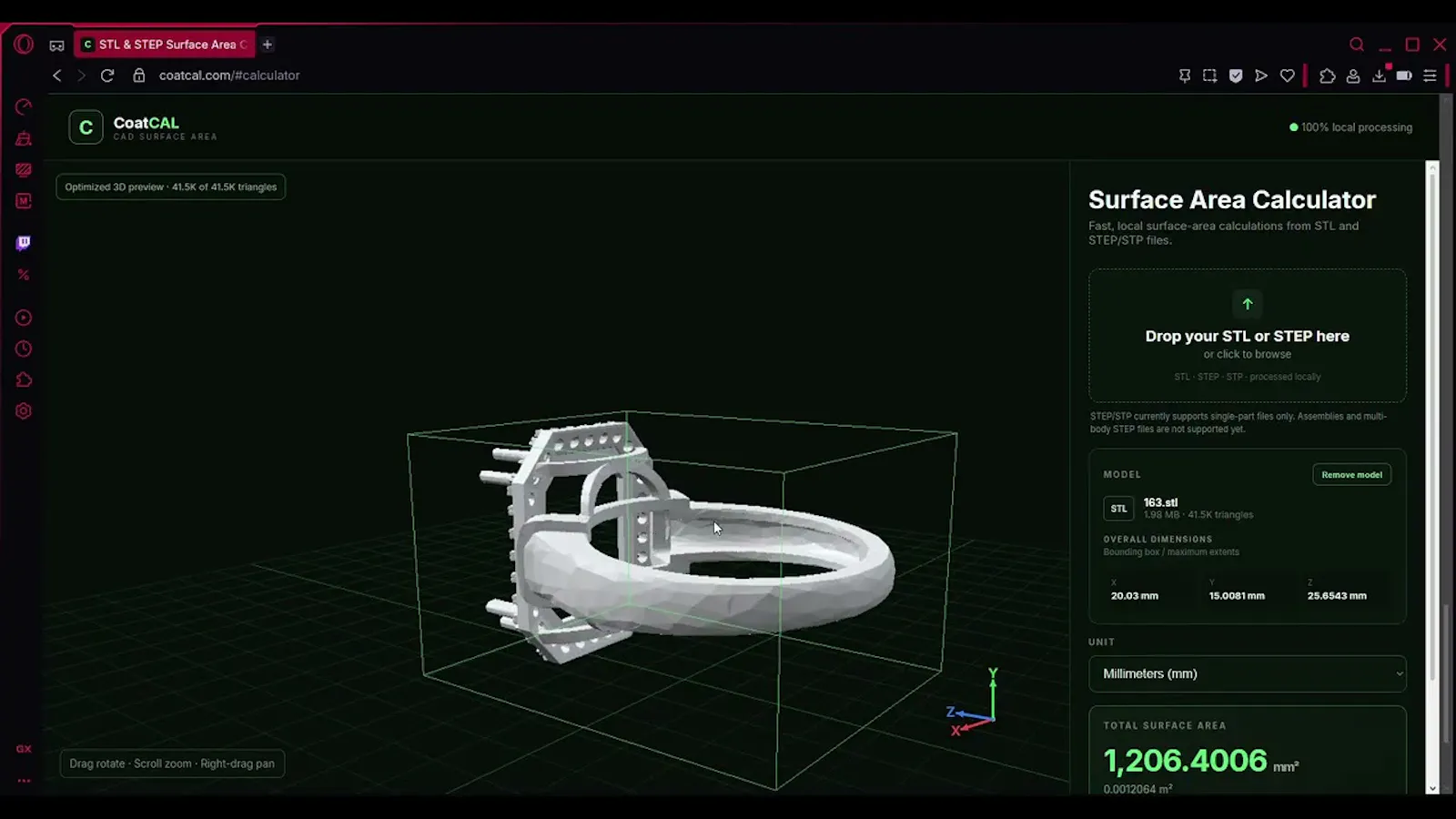Open the Twitch sidebar panel
This screenshot has width=1456, height=819.
tap(24, 242)
